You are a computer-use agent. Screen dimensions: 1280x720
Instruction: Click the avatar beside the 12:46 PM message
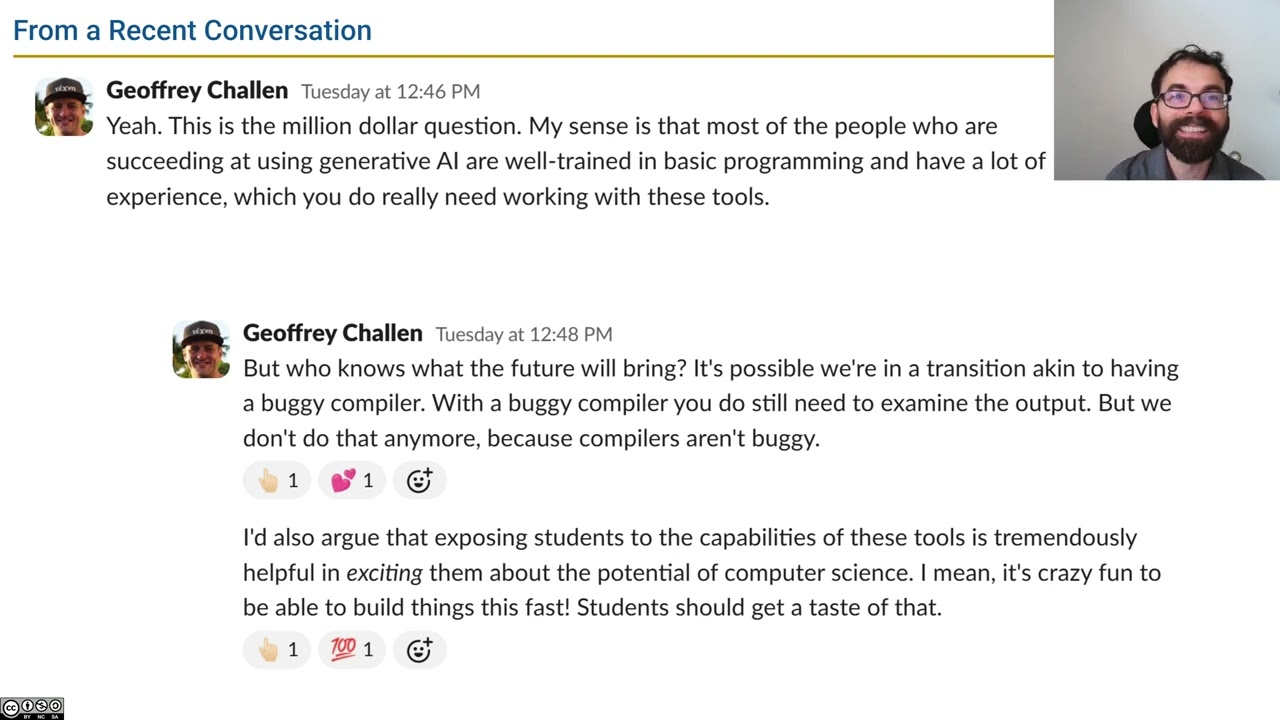(64, 106)
